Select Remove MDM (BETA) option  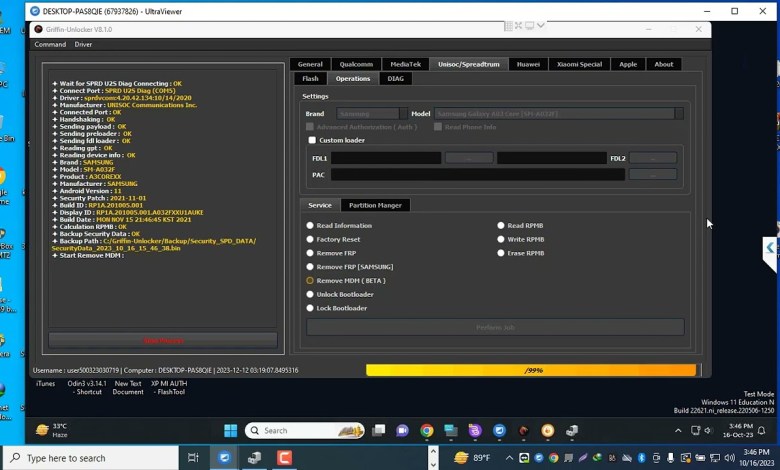[x=310, y=281]
